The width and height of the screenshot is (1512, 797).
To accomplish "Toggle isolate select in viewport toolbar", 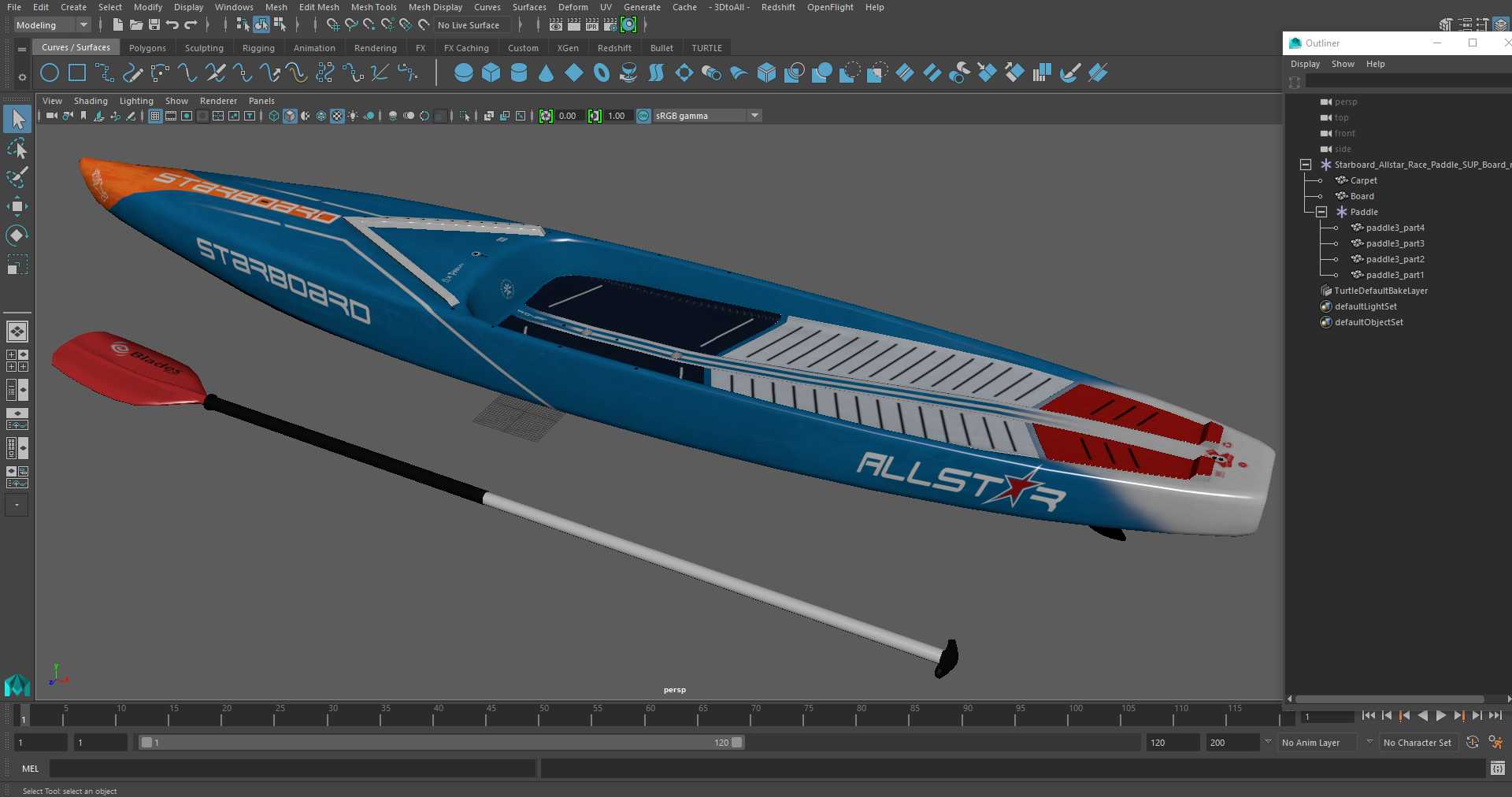I will click(465, 116).
